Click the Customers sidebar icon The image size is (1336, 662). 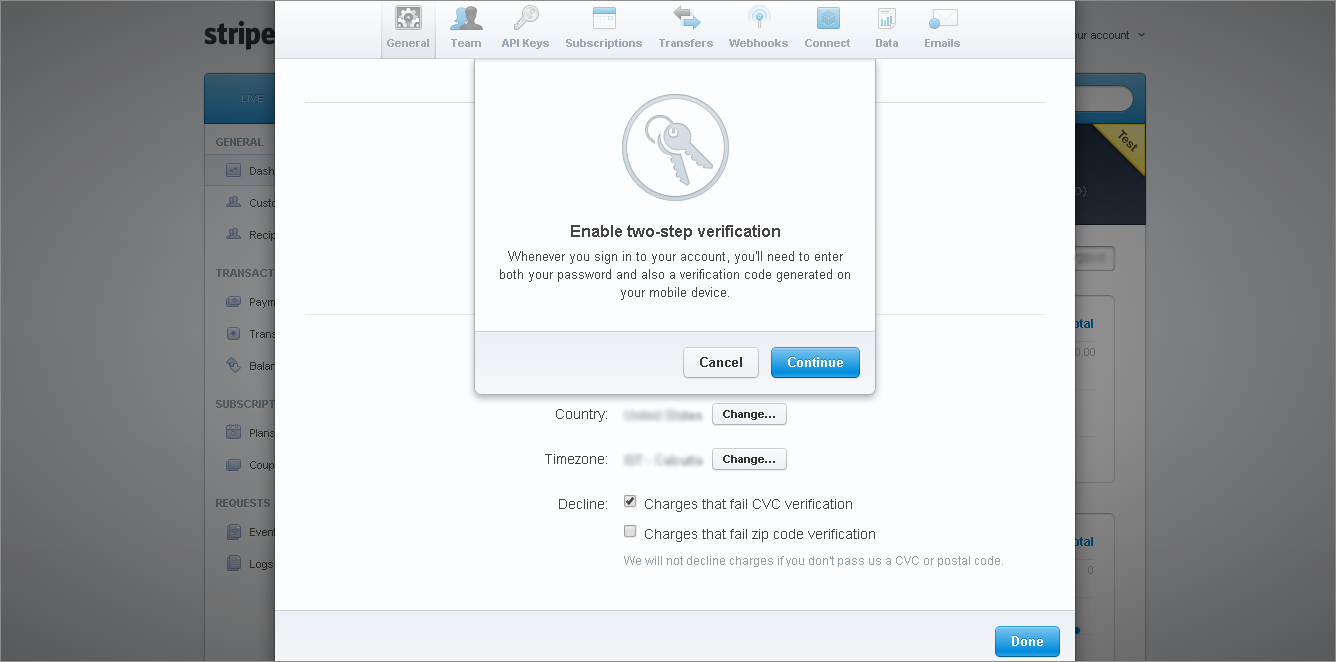233,202
